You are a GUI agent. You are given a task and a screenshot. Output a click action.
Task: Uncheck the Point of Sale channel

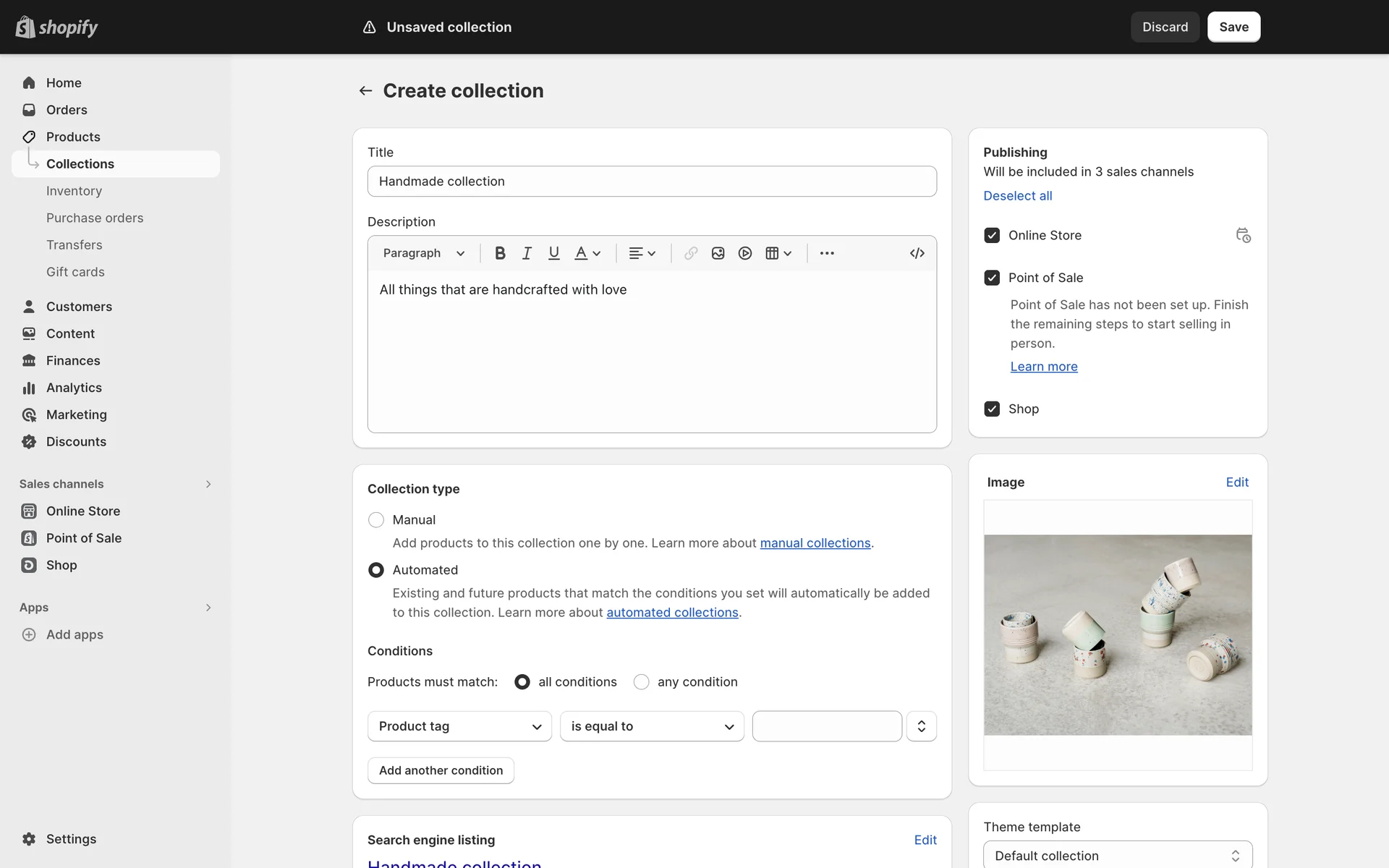click(992, 278)
